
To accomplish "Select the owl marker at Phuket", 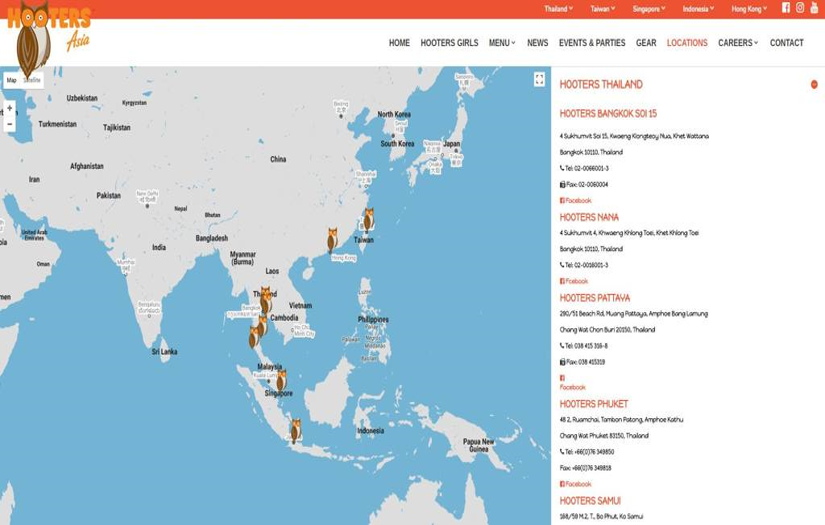I will (254, 337).
